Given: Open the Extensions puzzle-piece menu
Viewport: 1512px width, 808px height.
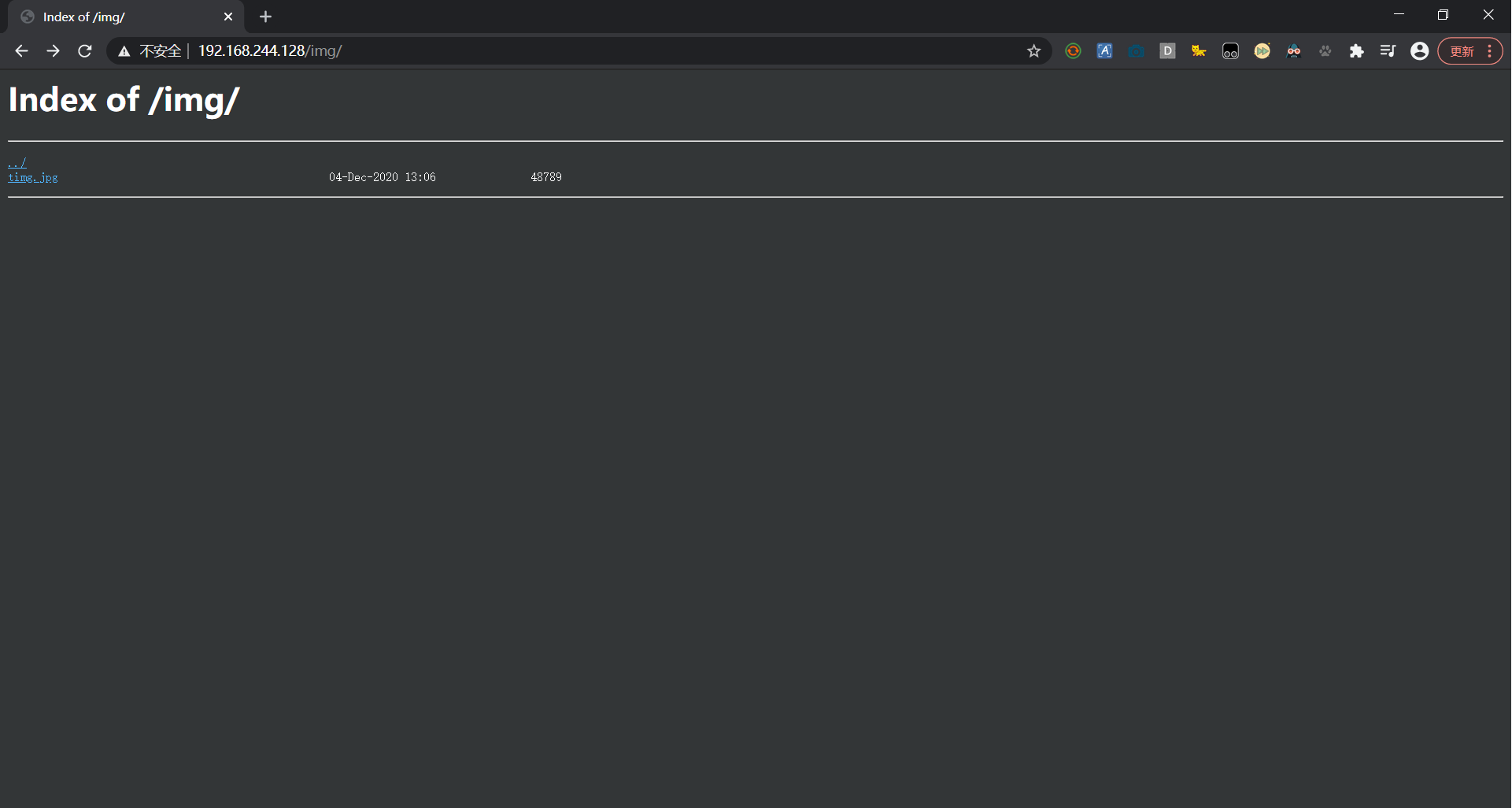Looking at the screenshot, I should click(1356, 51).
